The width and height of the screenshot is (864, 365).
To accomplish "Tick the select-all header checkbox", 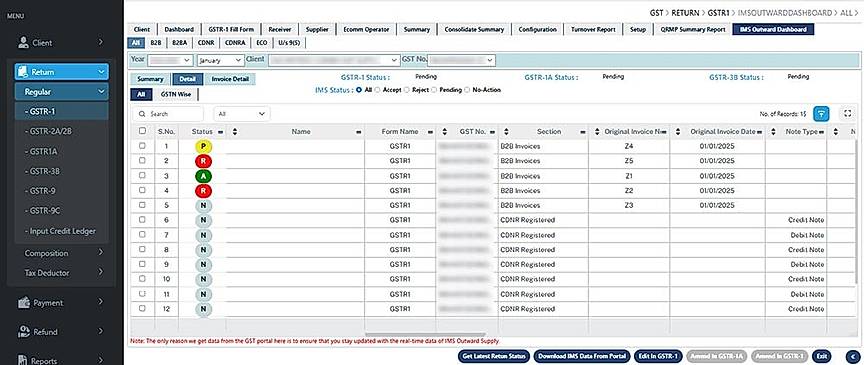I will click(x=143, y=131).
